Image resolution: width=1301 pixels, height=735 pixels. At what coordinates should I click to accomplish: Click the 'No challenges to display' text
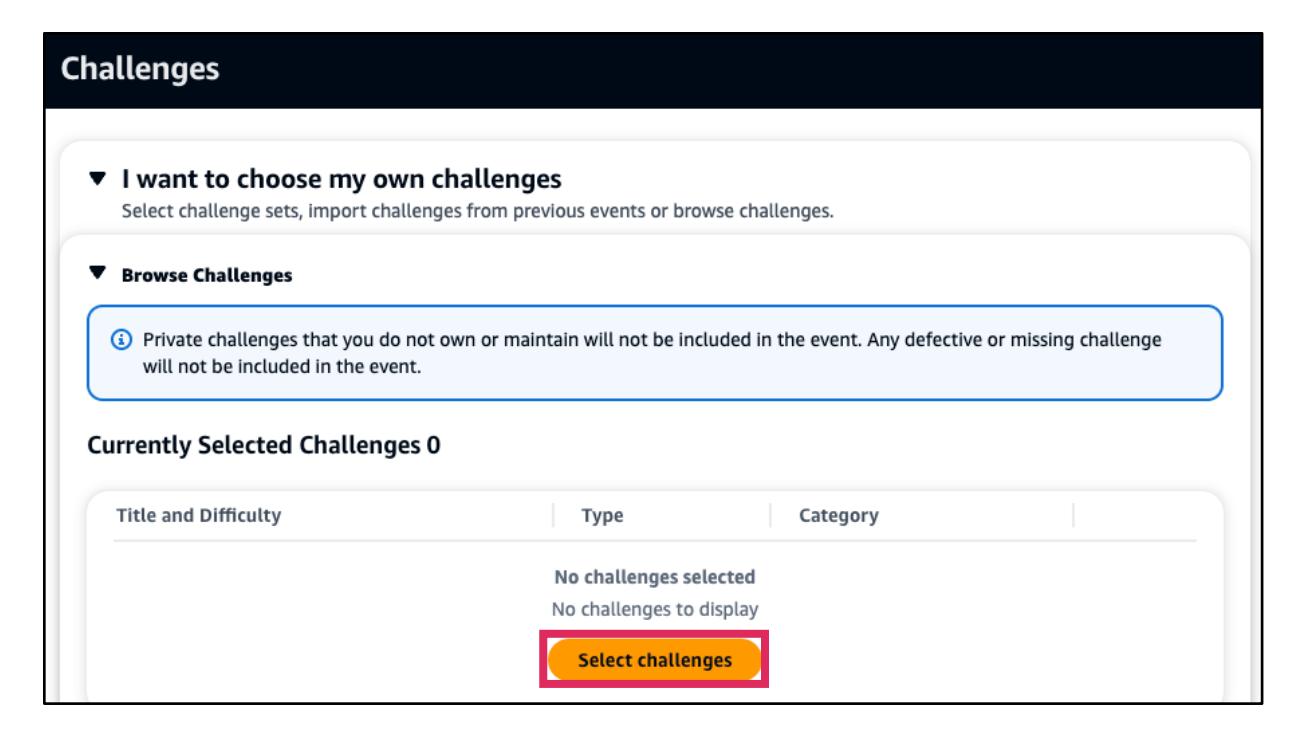(654, 608)
